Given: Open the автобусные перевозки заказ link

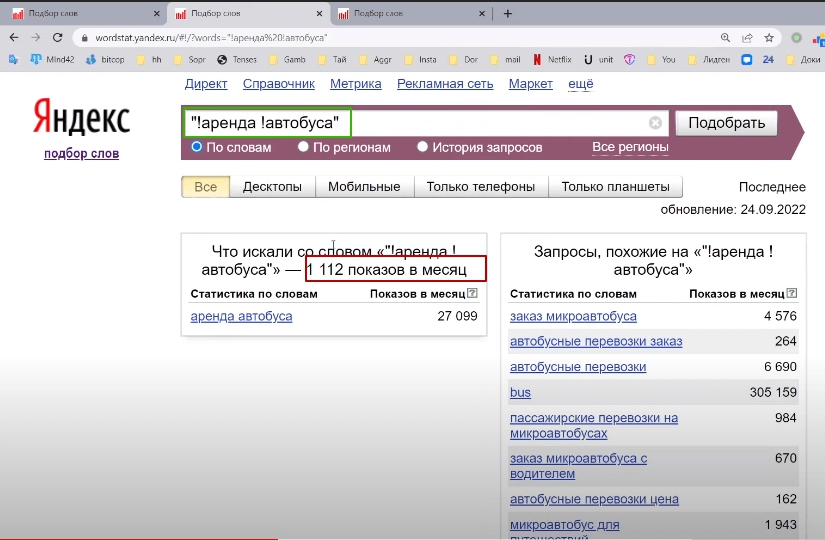Looking at the screenshot, I should coord(596,342).
